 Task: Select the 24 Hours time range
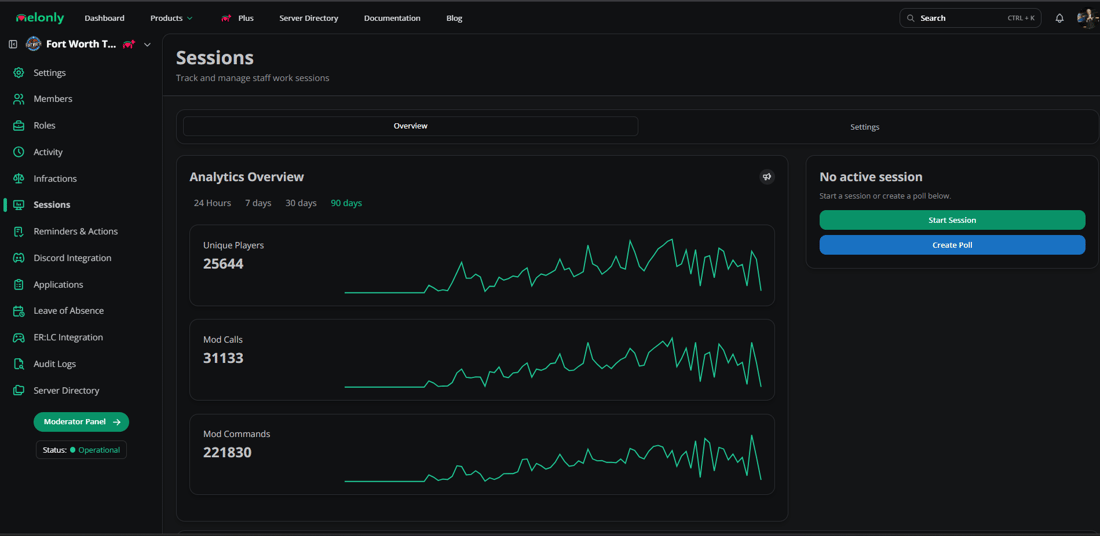(213, 203)
